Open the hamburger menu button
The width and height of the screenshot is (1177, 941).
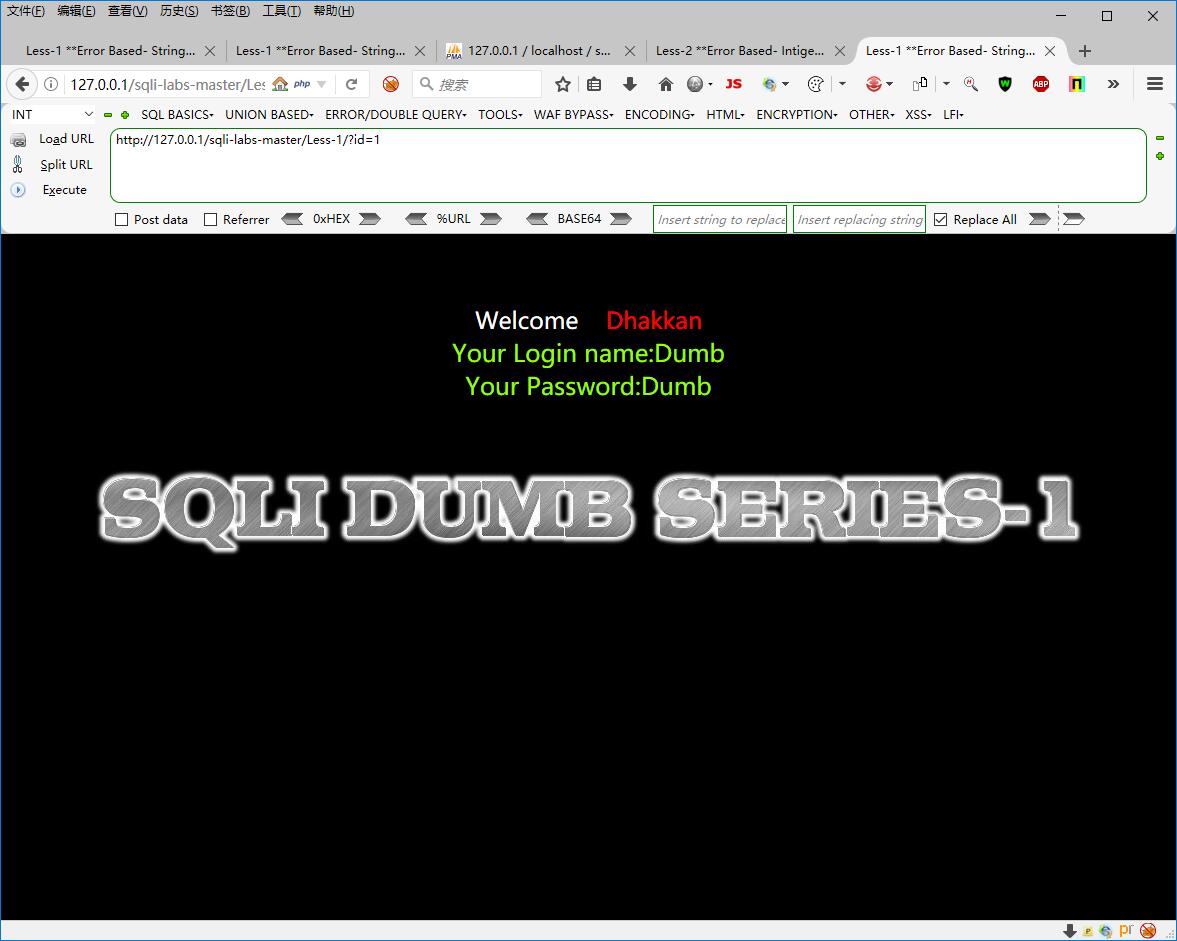point(1155,85)
